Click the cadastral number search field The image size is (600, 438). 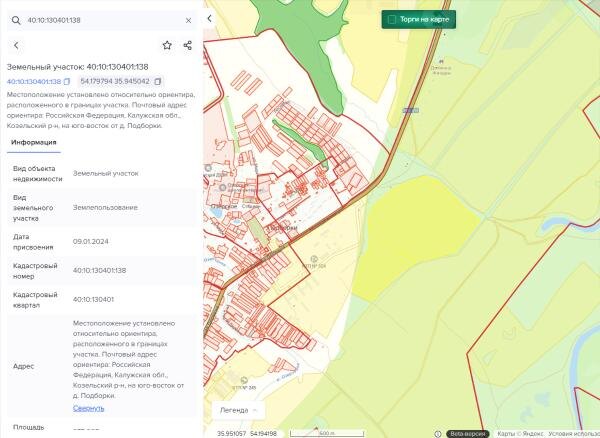[101, 20]
